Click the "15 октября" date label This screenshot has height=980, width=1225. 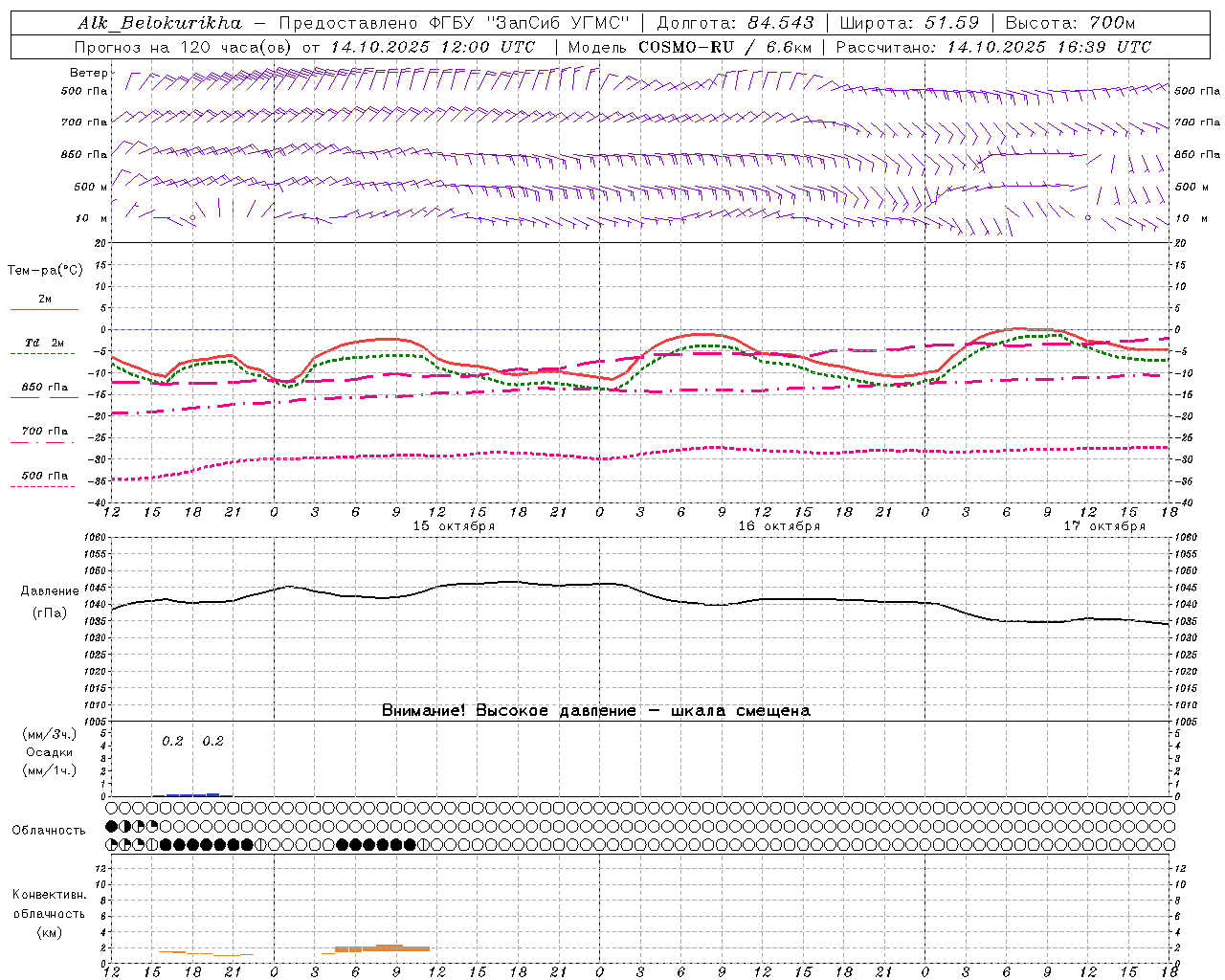454,526
